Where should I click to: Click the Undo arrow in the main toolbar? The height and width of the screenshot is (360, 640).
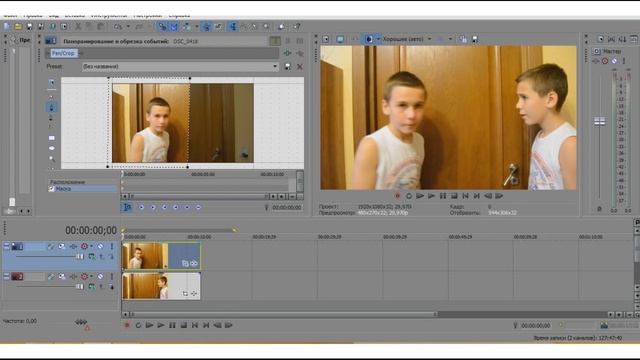tap(118, 27)
